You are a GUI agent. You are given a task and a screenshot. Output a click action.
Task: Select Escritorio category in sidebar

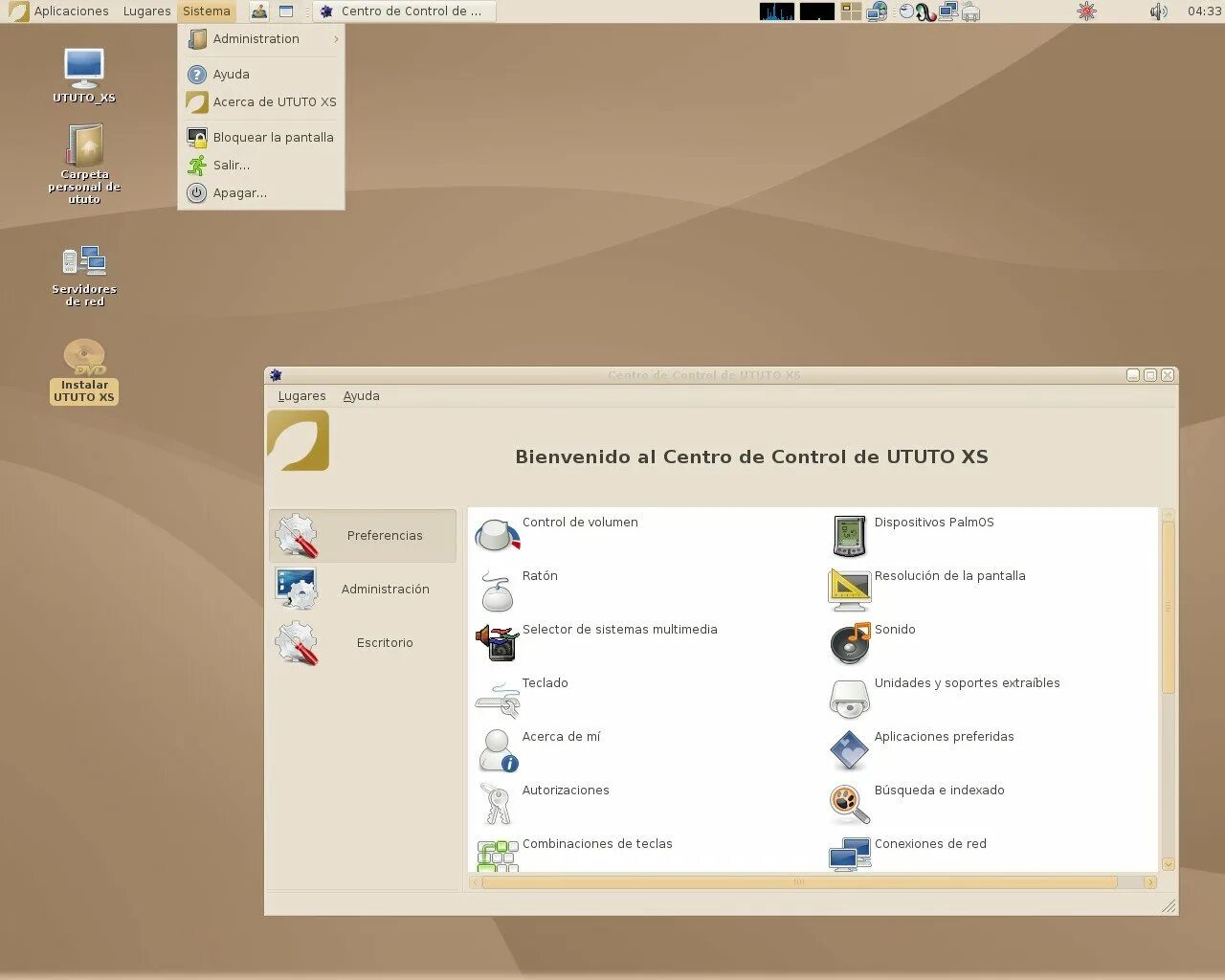click(x=363, y=643)
